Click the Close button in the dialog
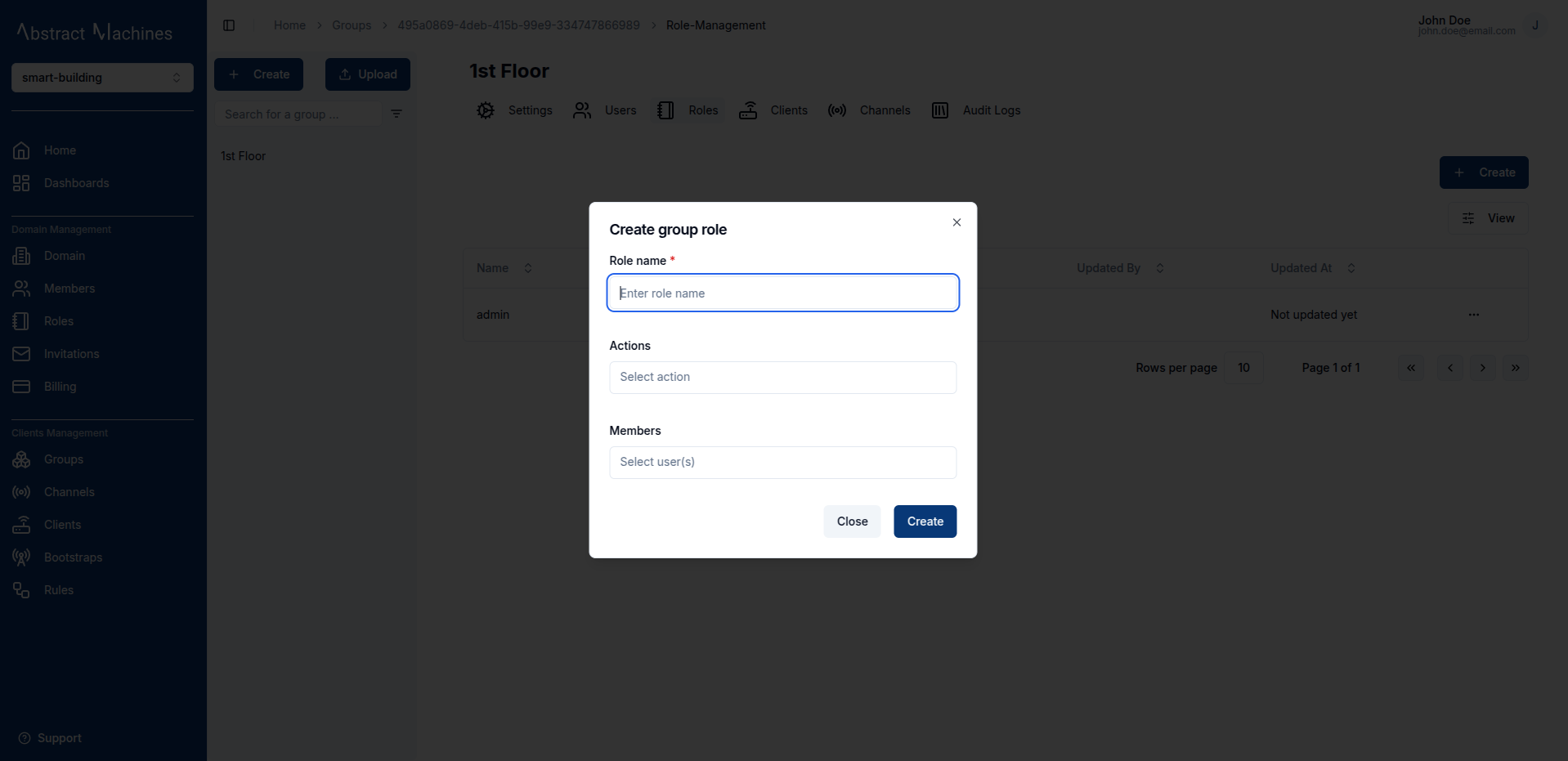 pos(852,522)
